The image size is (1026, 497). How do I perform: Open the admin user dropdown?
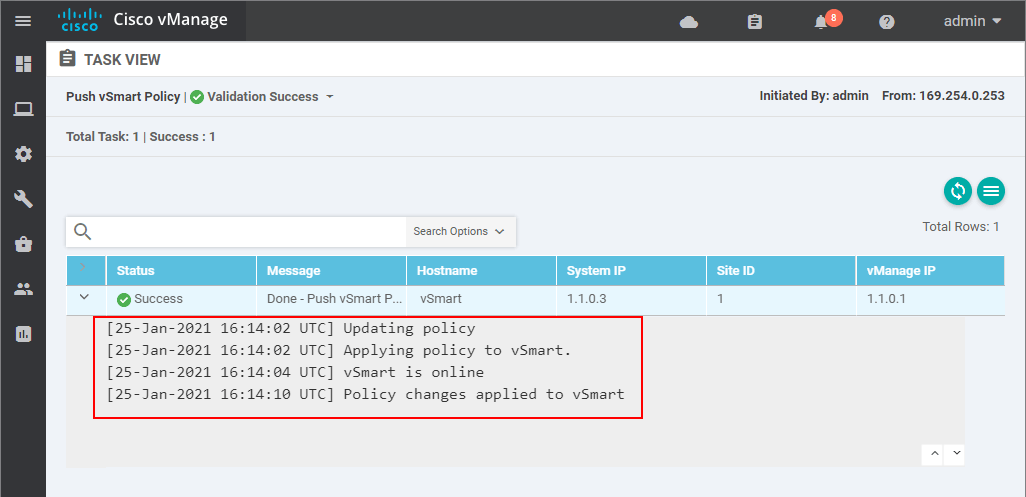tap(972, 21)
